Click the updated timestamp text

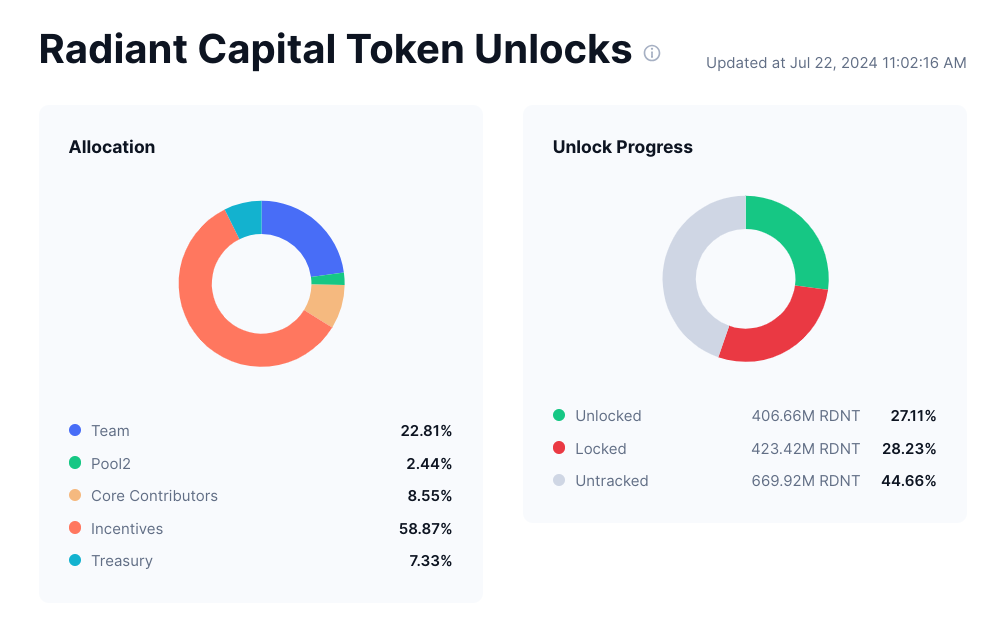(x=835, y=62)
